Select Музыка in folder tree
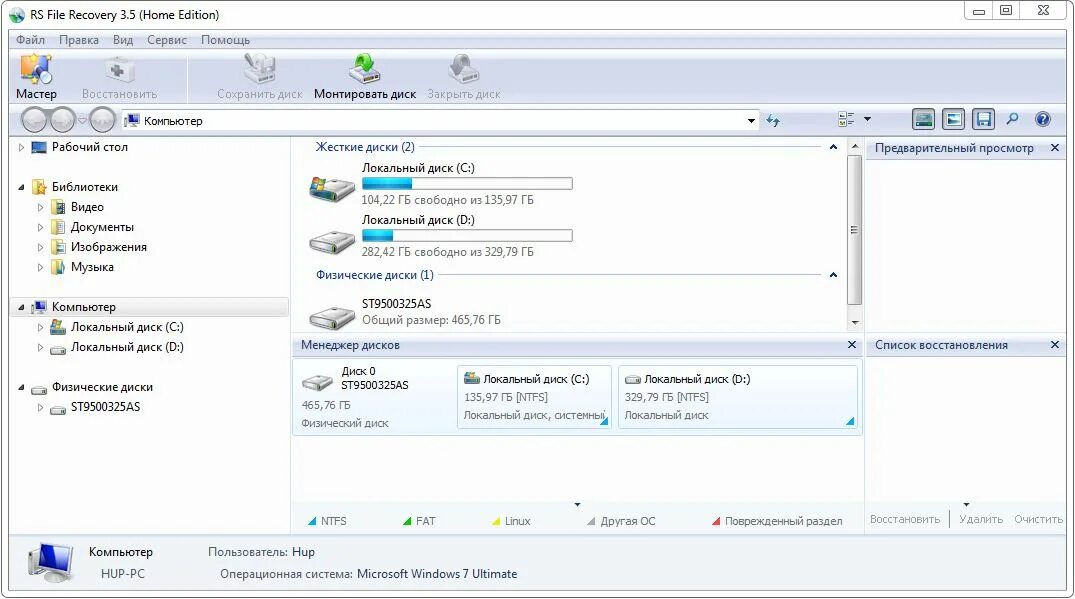This screenshot has height=599, width=1075. pos(92,267)
